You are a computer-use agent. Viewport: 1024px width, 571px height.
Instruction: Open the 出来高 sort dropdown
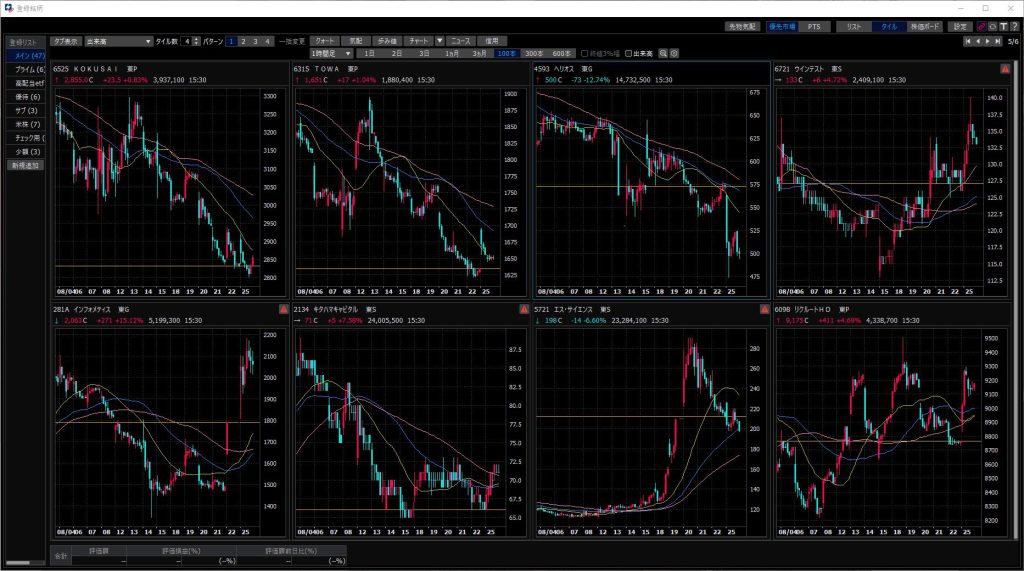tap(117, 41)
